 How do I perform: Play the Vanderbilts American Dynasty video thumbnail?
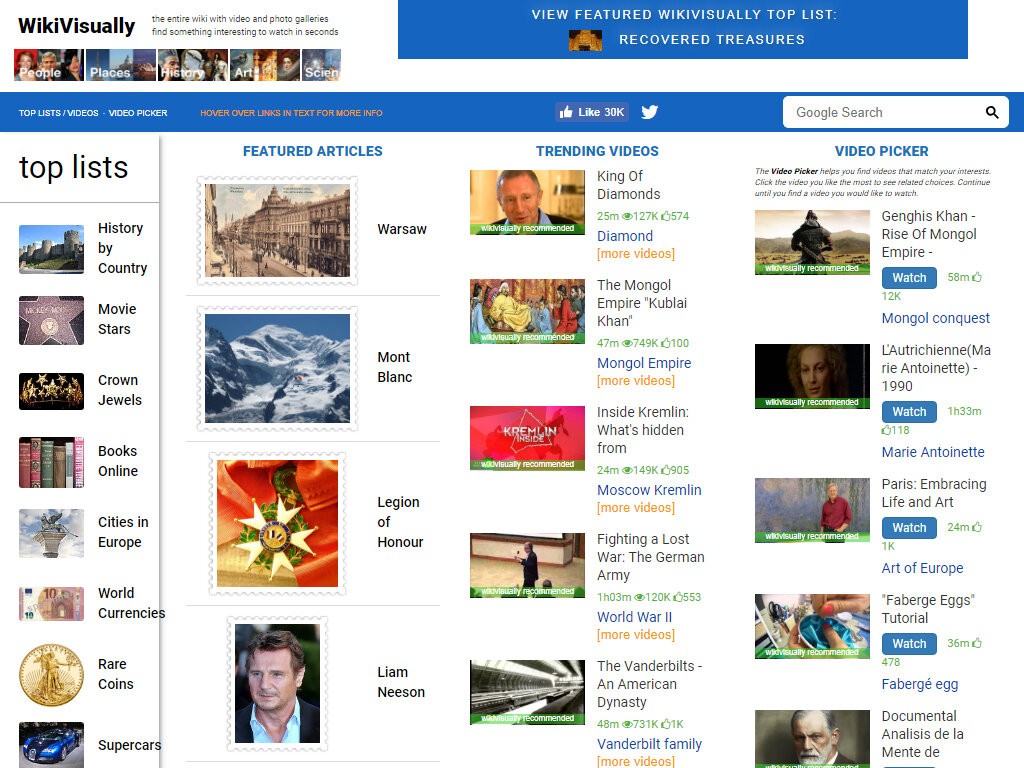click(528, 692)
